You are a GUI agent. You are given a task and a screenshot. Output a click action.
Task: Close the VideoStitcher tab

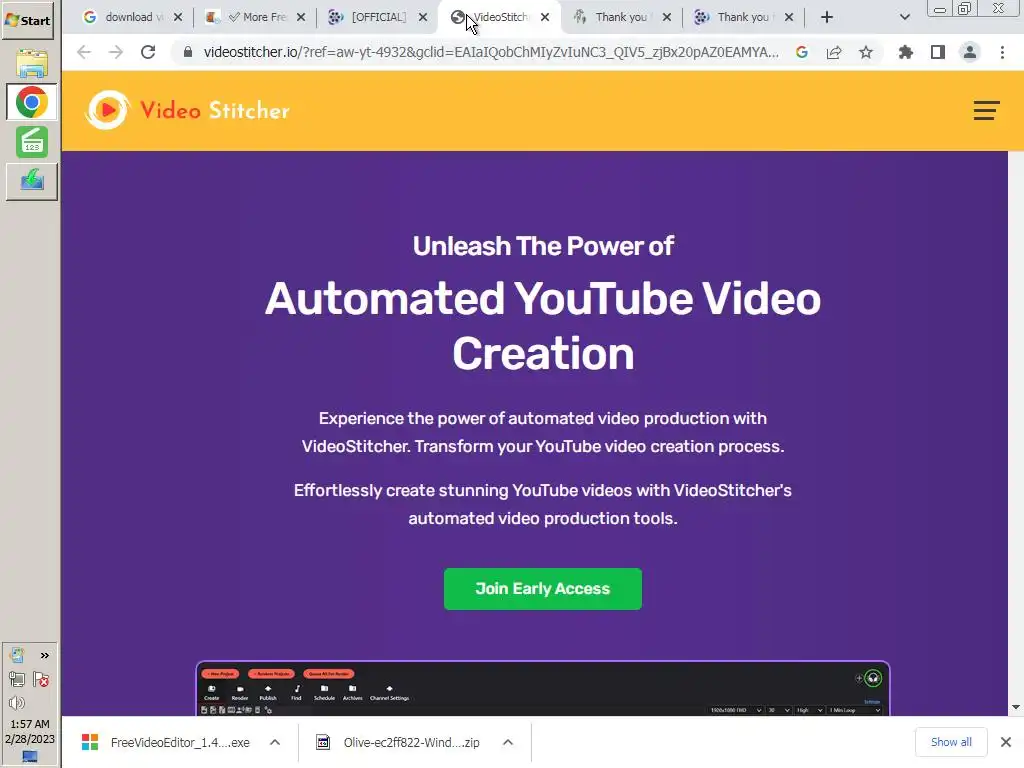click(545, 18)
